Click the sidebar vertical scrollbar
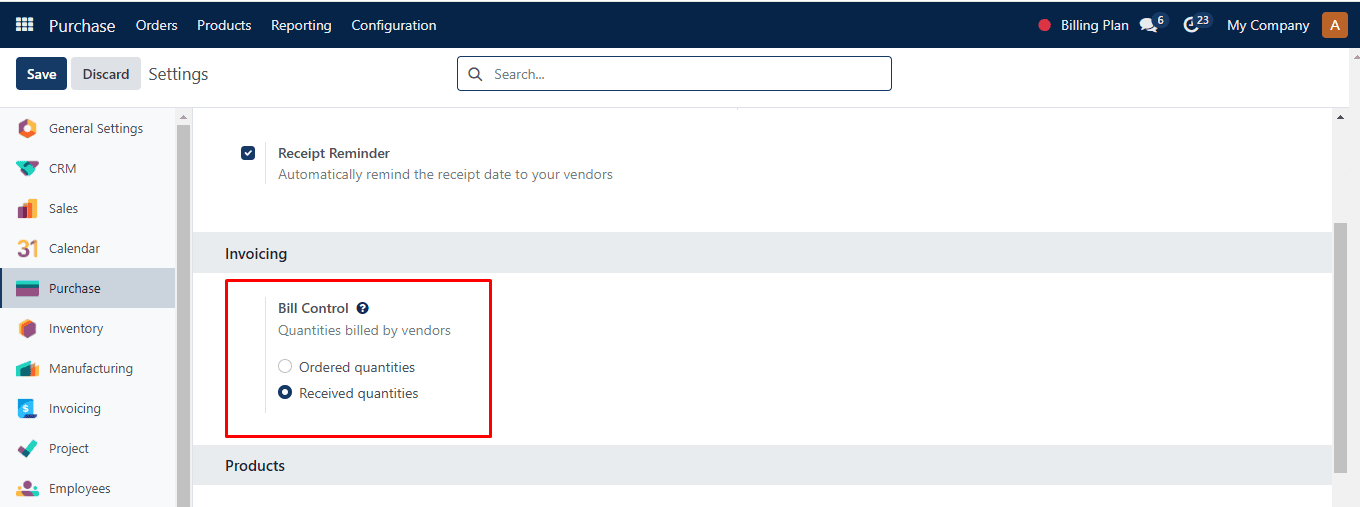The image size is (1360, 507). click(183, 315)
